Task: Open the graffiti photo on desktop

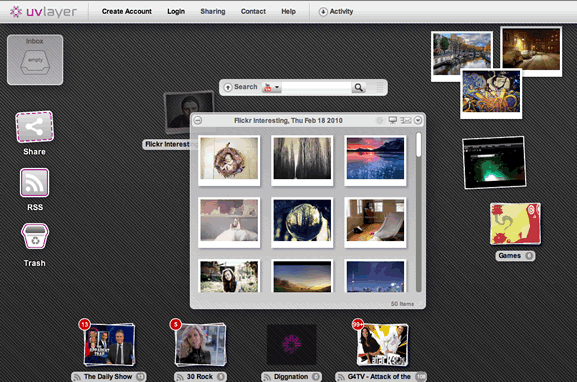Action: pos(491,94)
